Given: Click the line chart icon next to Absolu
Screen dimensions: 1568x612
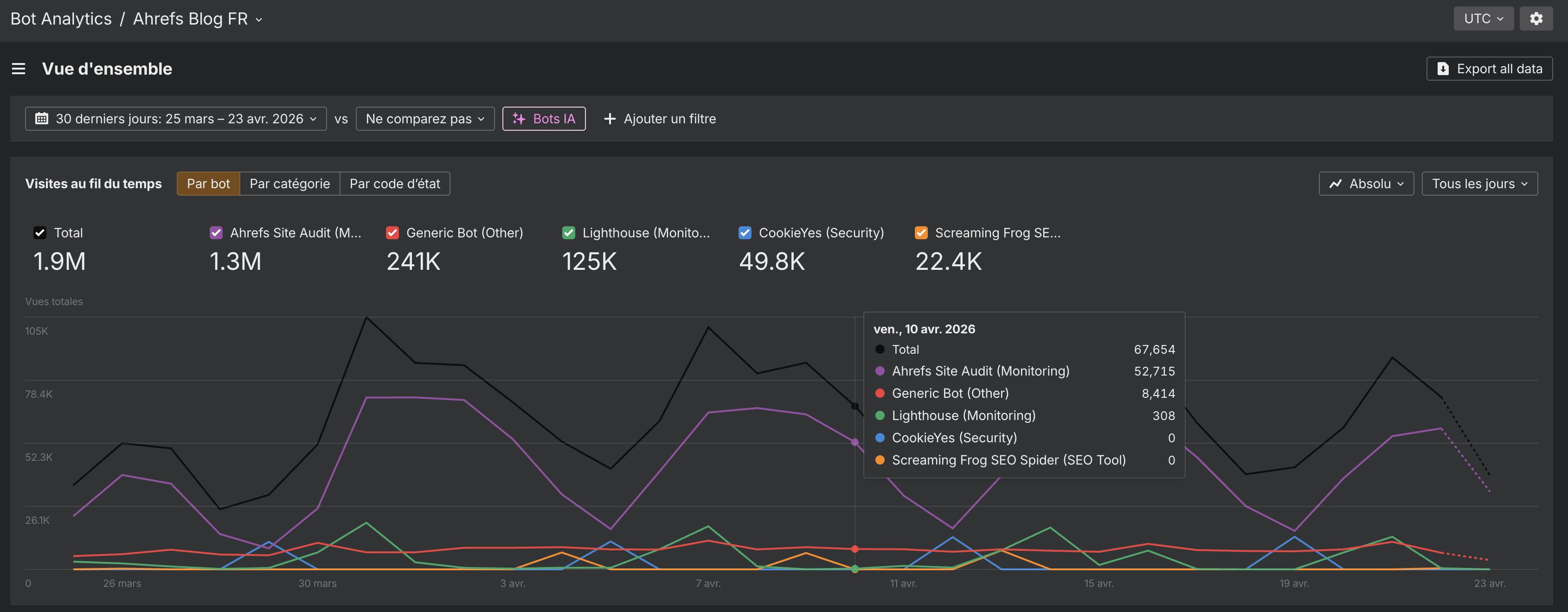Looking at the screenshot, I should [x=1336, y=183].
